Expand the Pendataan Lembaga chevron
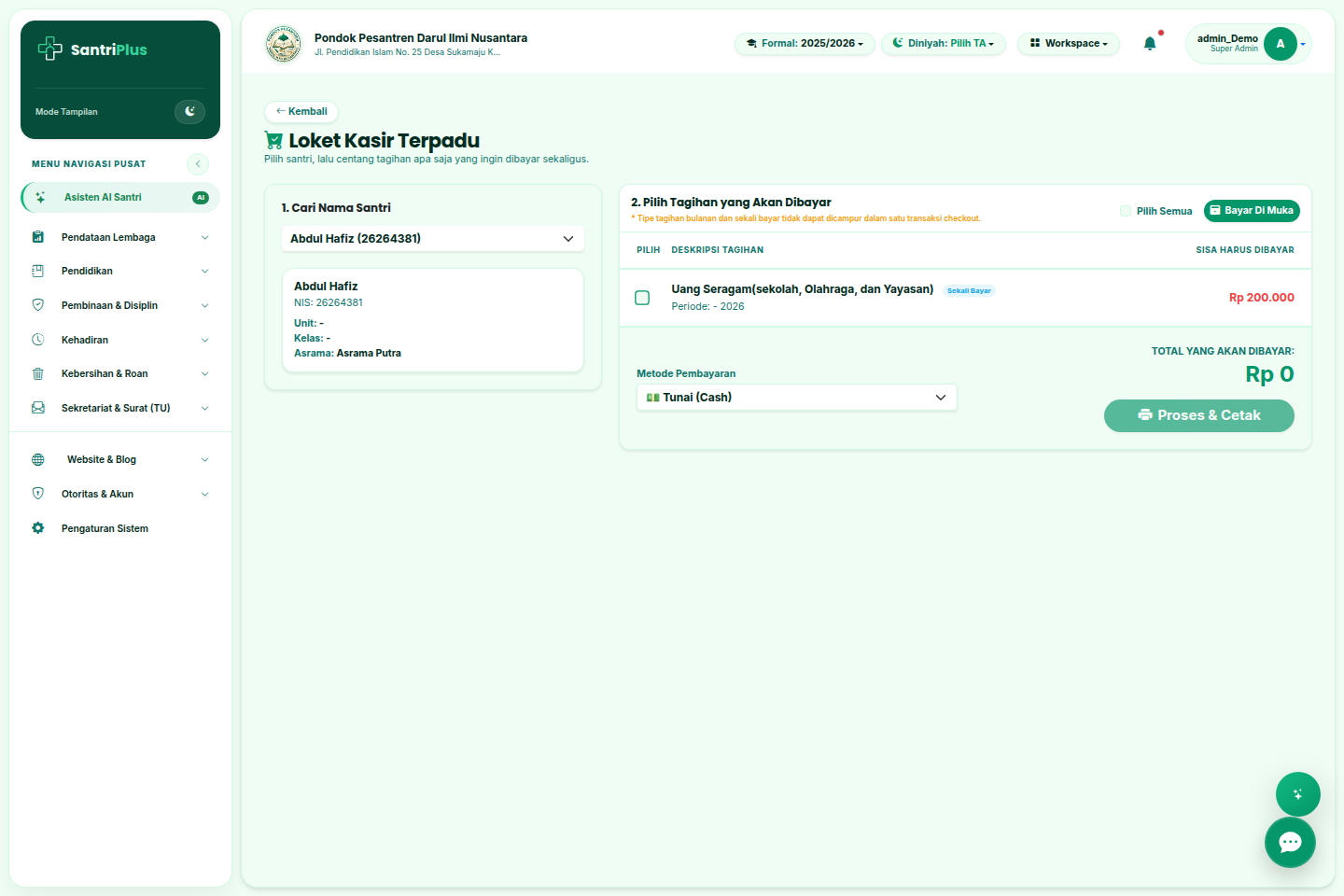1344x896 pixels. pyautogui.click(x=204, y=238)
